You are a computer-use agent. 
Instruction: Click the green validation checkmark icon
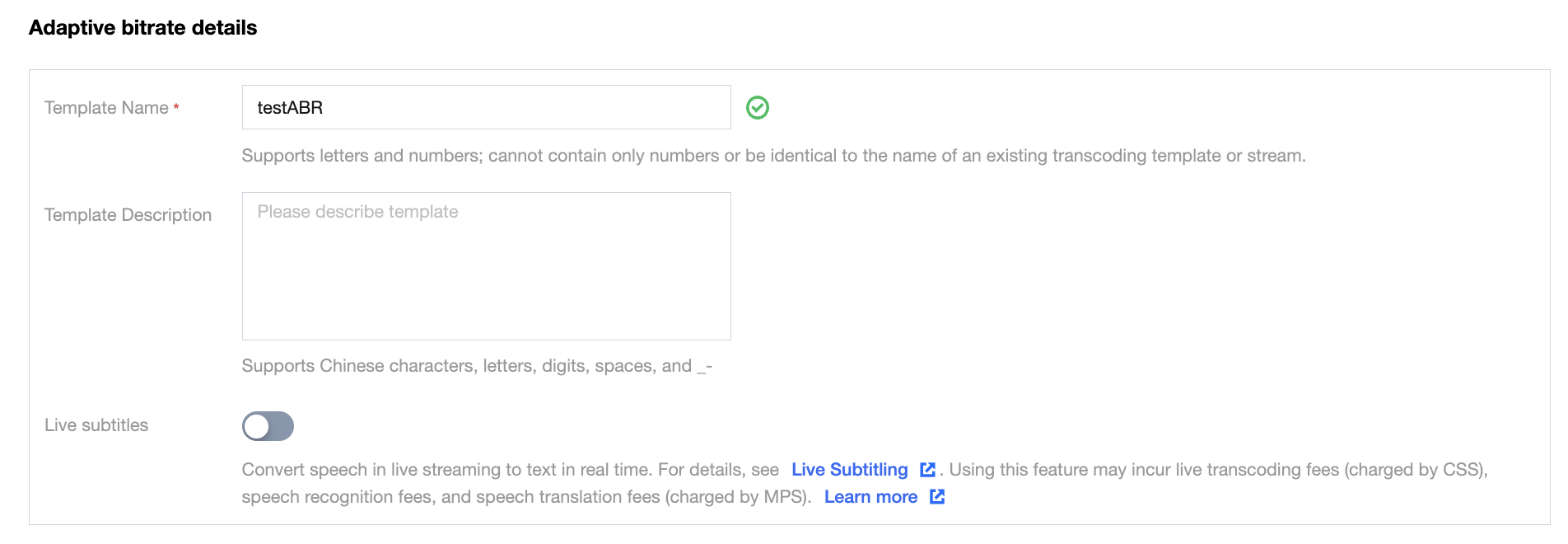pyautogui.click(x=758, y=107)
